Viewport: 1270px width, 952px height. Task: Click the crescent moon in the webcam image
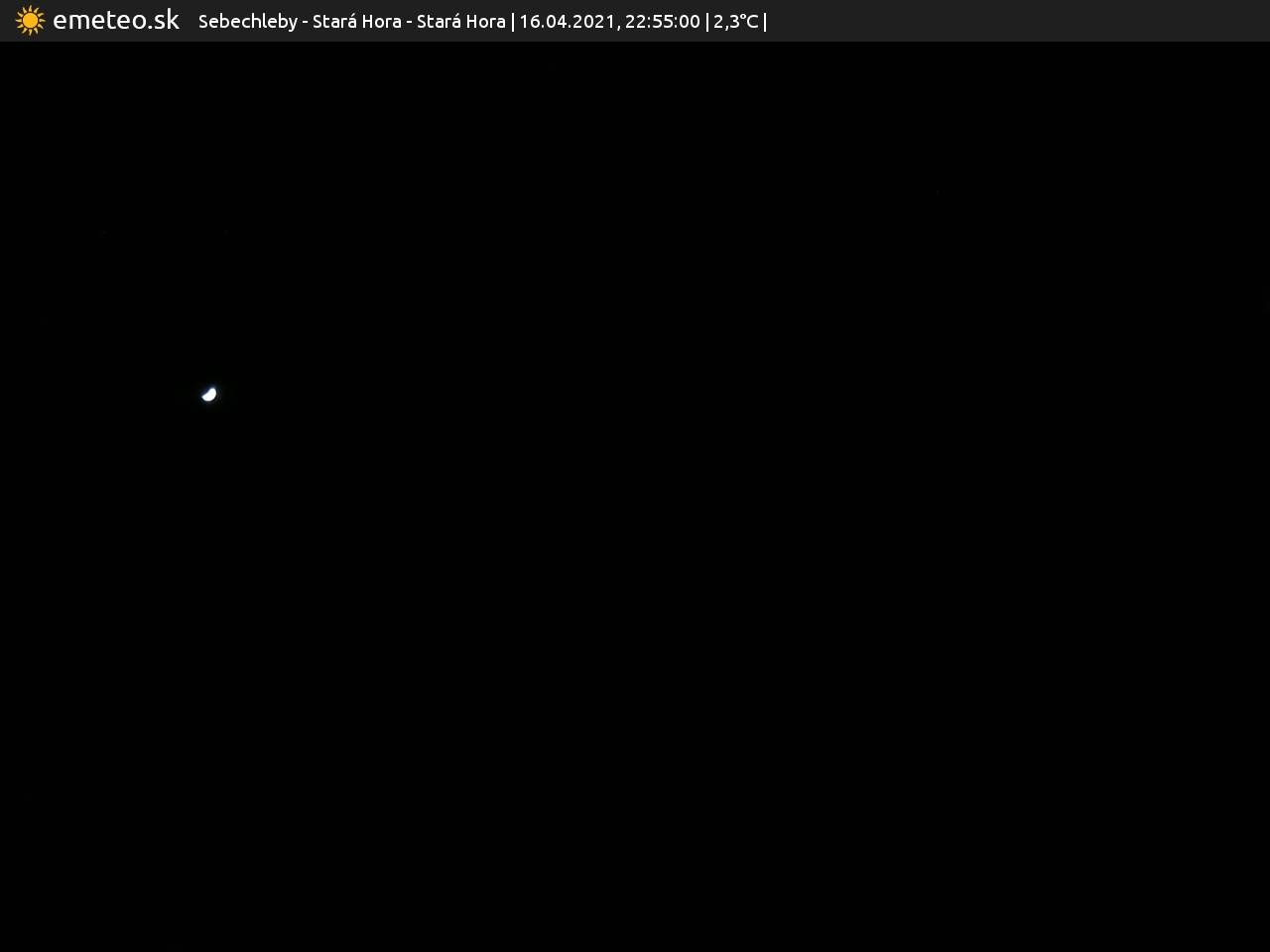click(209, 395)
